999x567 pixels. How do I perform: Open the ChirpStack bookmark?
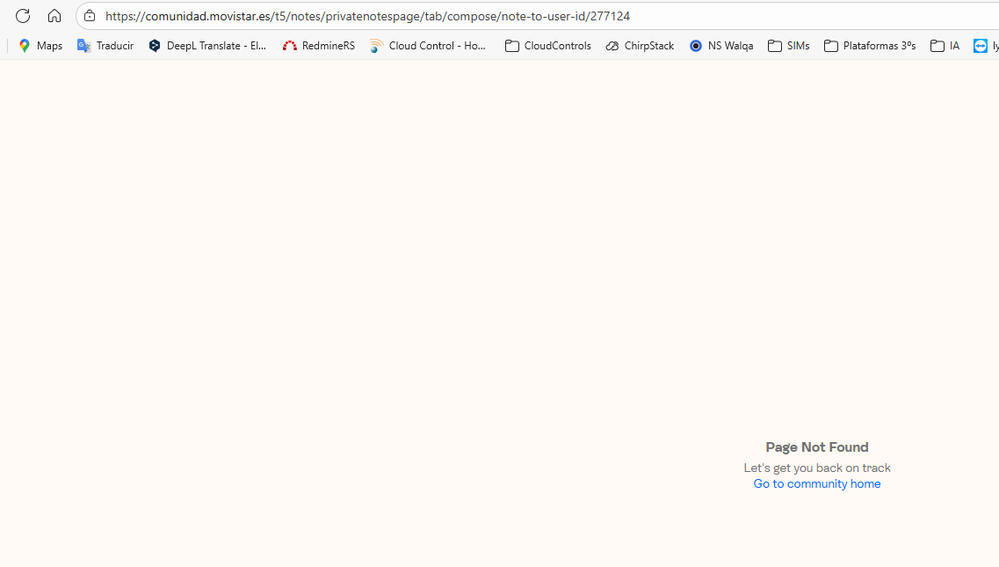[x=639, y=46]
